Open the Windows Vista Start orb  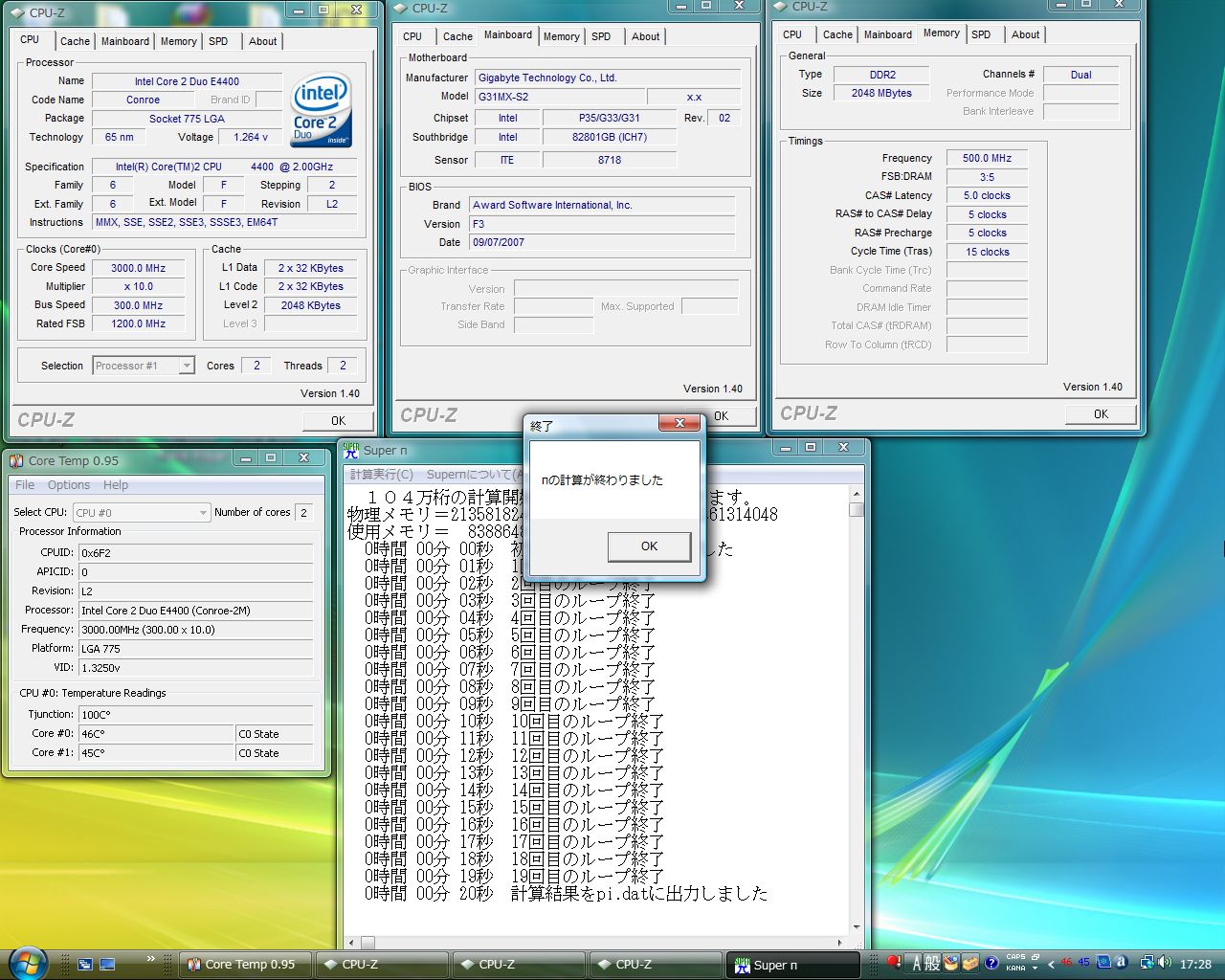point(27,961)
